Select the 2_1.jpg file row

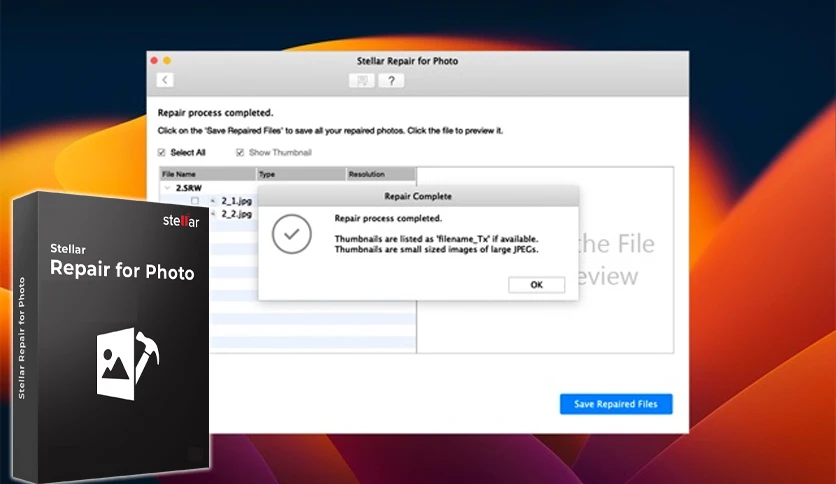[x=236, y=201]
